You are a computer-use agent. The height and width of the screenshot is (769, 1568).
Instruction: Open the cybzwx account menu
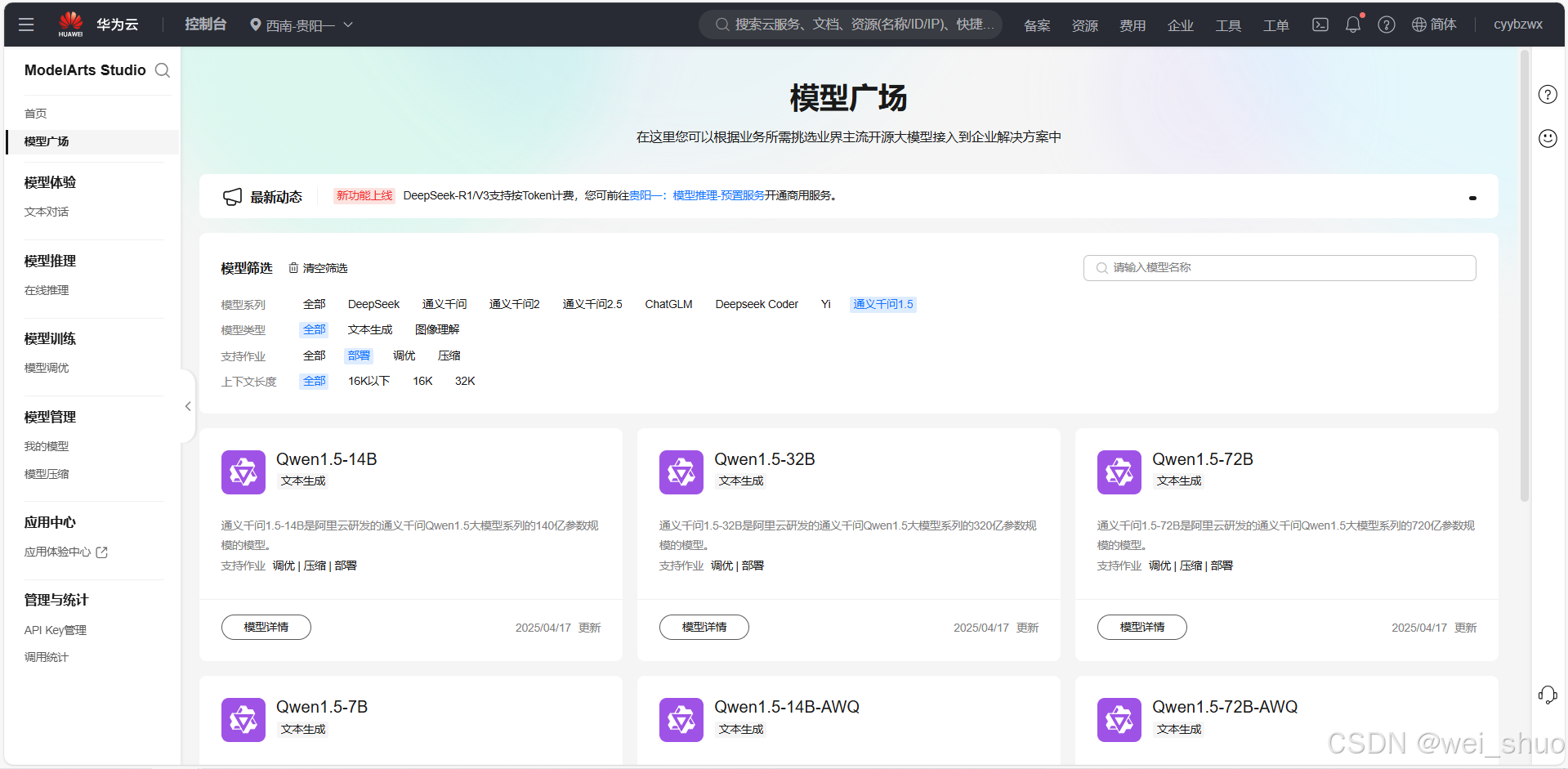click(1518, 25)
